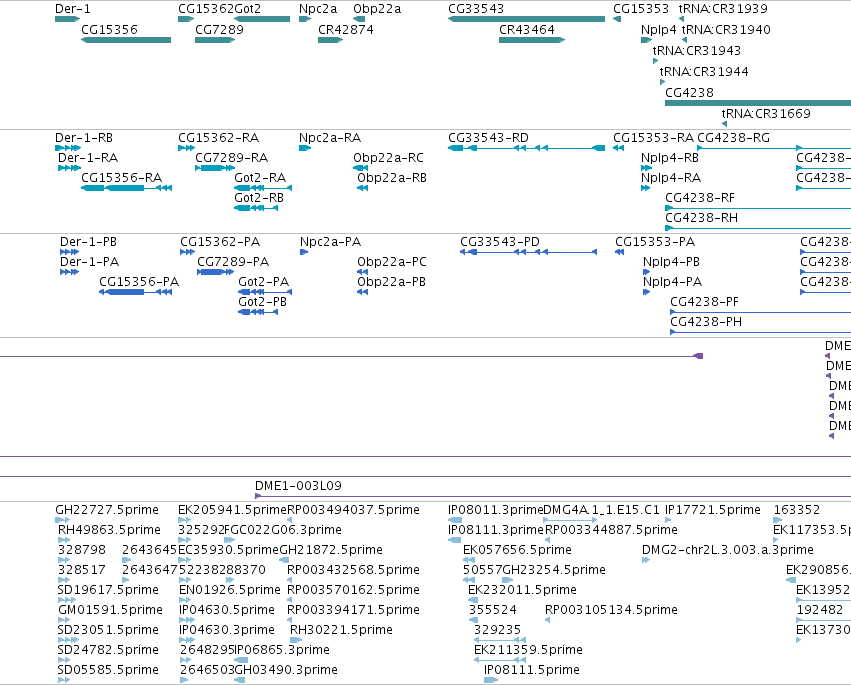This screenshot has width=851, height=685.
Task: Click the CG15353-PA protein label
Action: coord(655,242)
